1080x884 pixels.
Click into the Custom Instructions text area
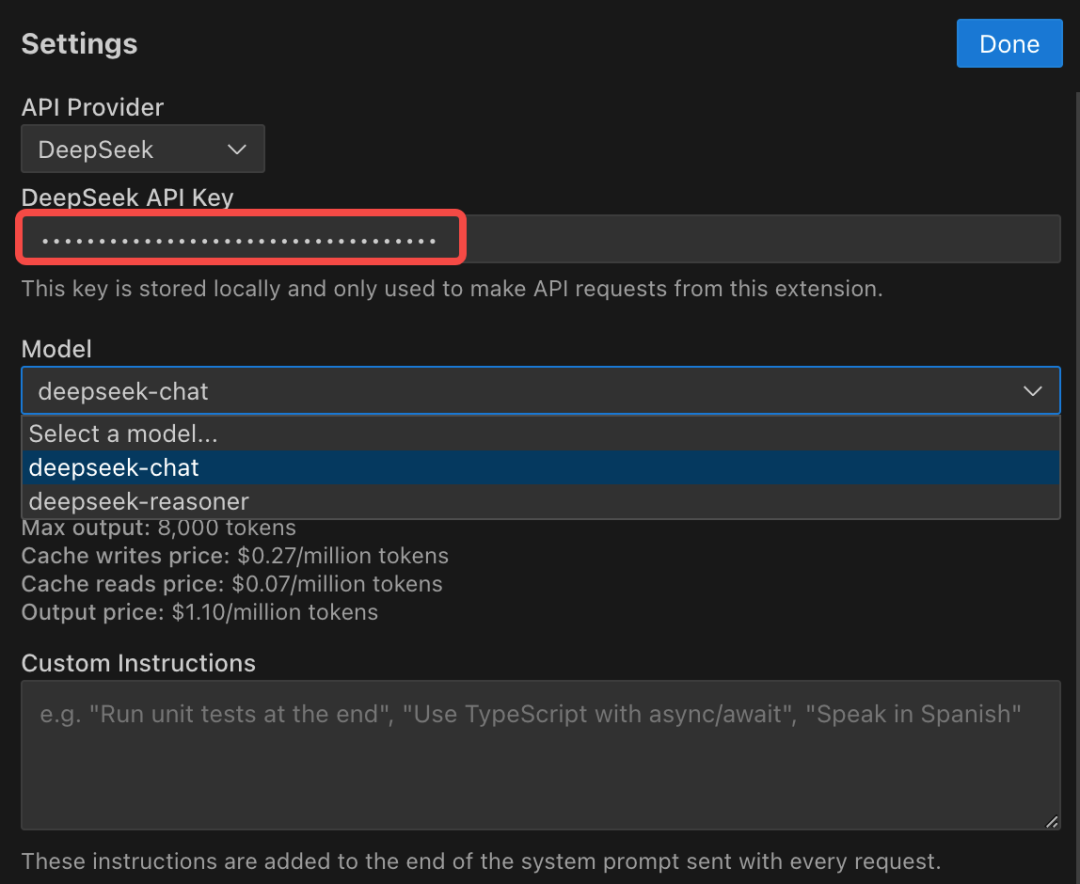(x=541, y=755)
